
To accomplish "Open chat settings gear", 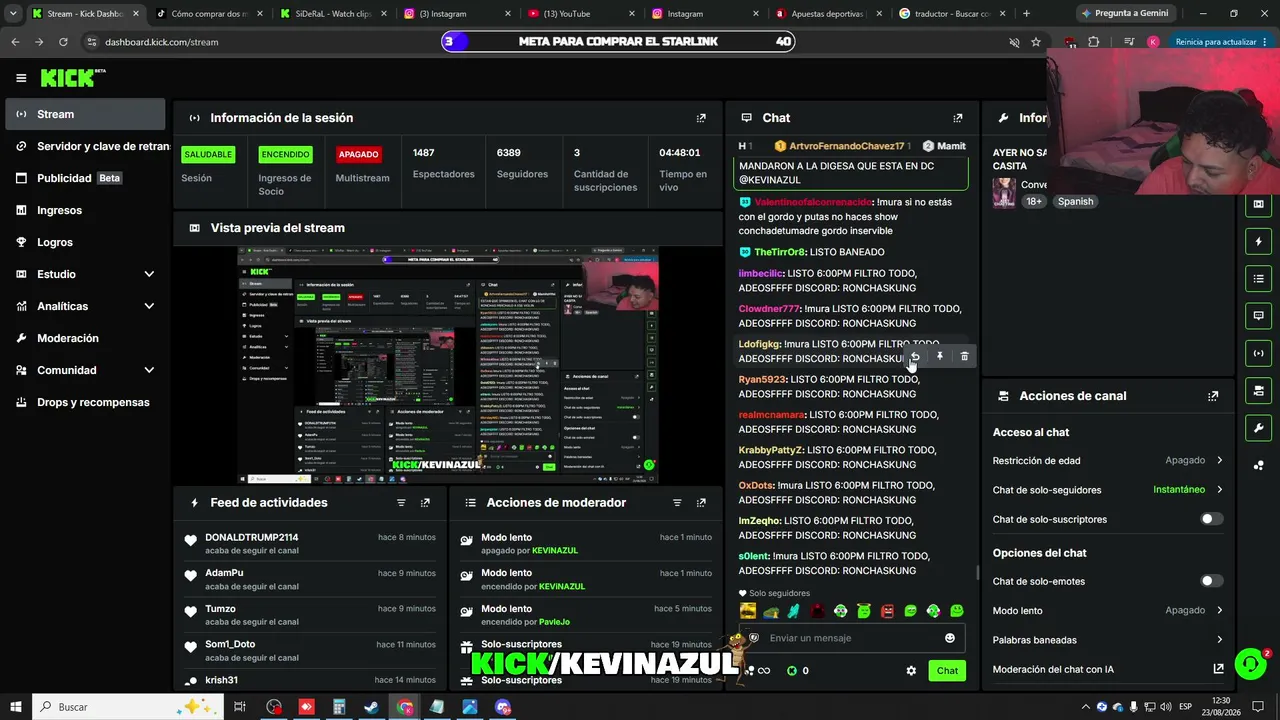I will [911, 671].
